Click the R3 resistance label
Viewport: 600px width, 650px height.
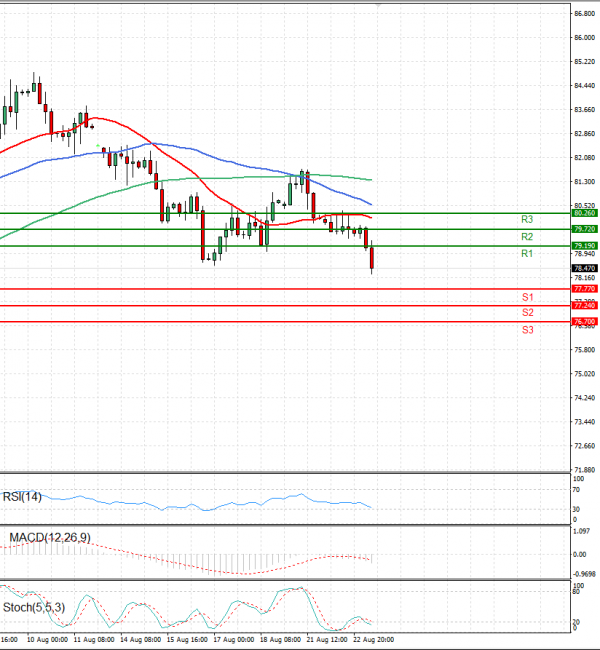(x=527, y=219)
